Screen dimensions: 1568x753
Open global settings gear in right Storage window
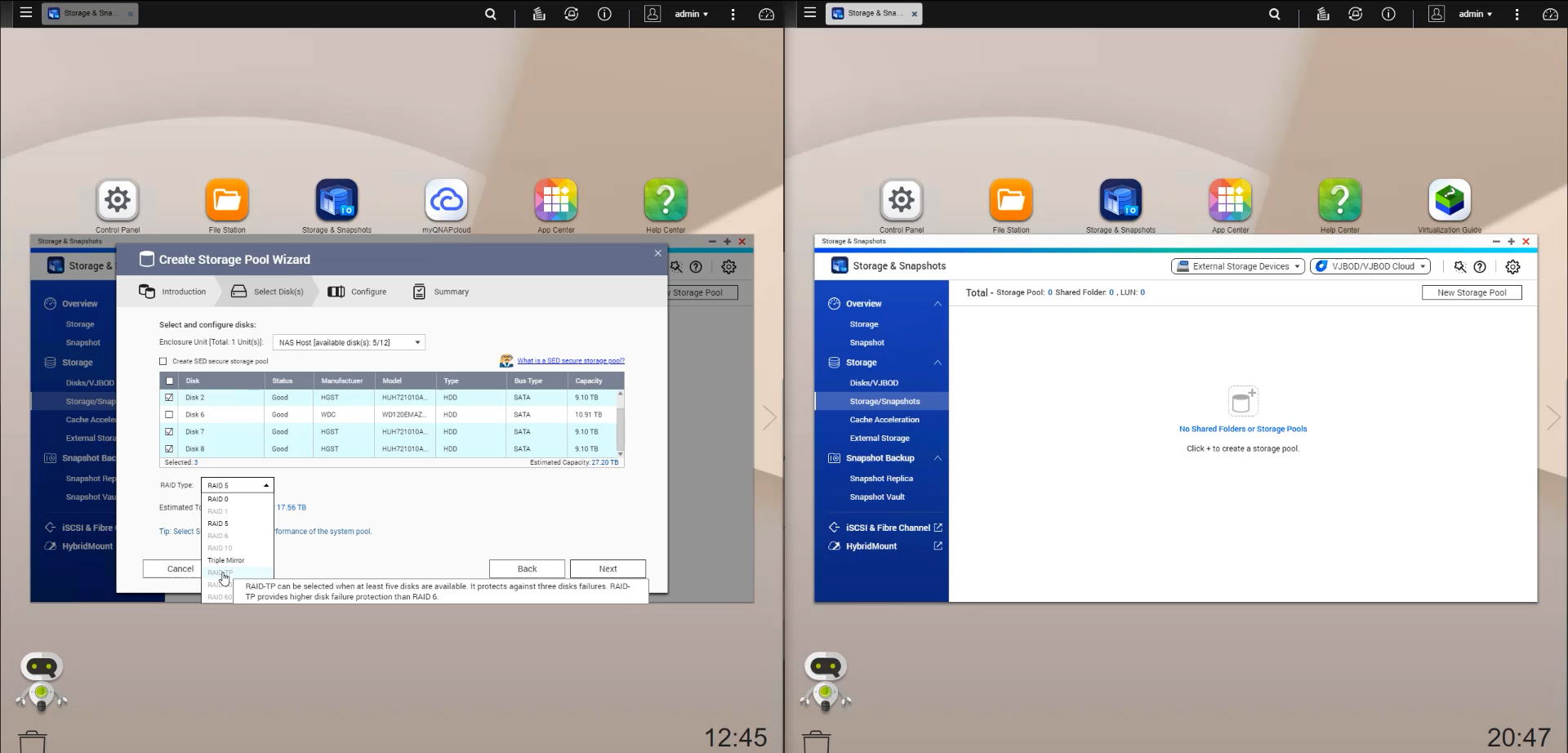[1512, 267]
